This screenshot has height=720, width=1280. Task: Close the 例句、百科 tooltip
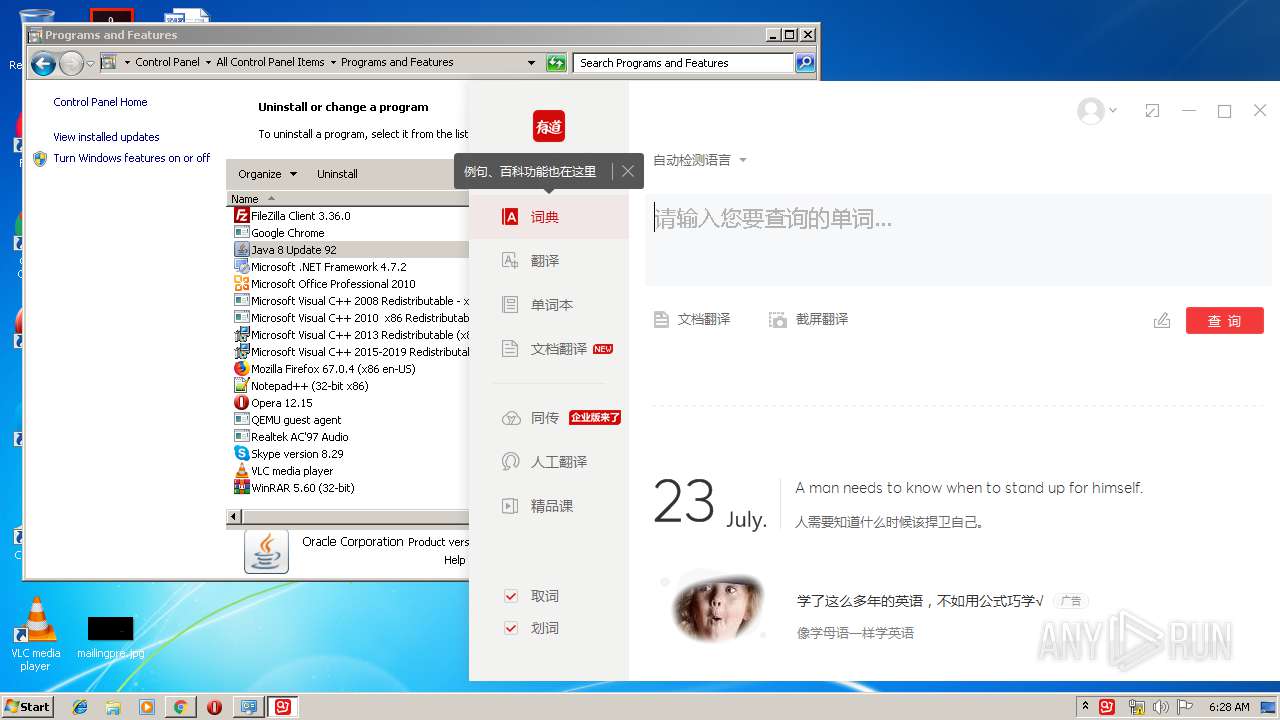(x=628, y=171)
